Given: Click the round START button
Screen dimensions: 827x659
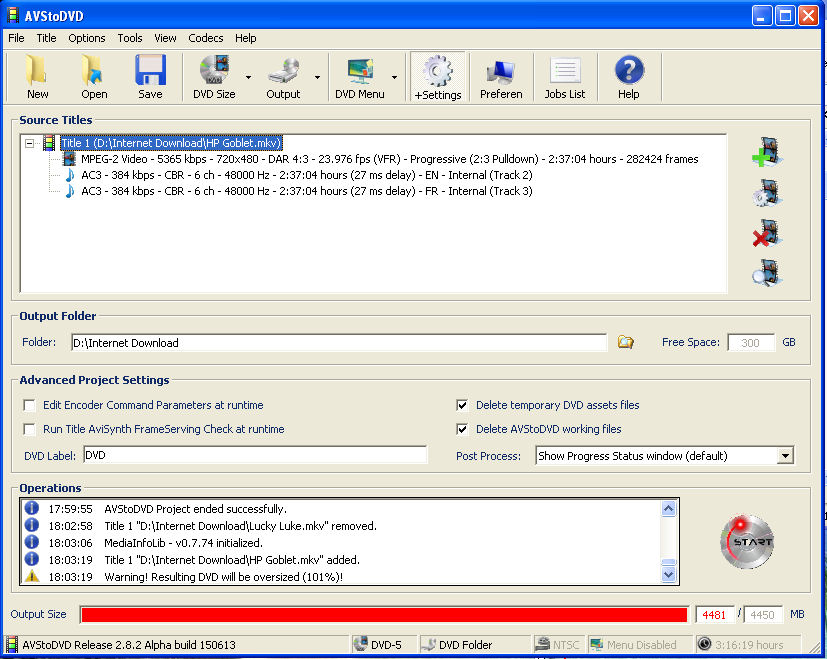Looking at the screenshot, I should (x=747, y=542).
